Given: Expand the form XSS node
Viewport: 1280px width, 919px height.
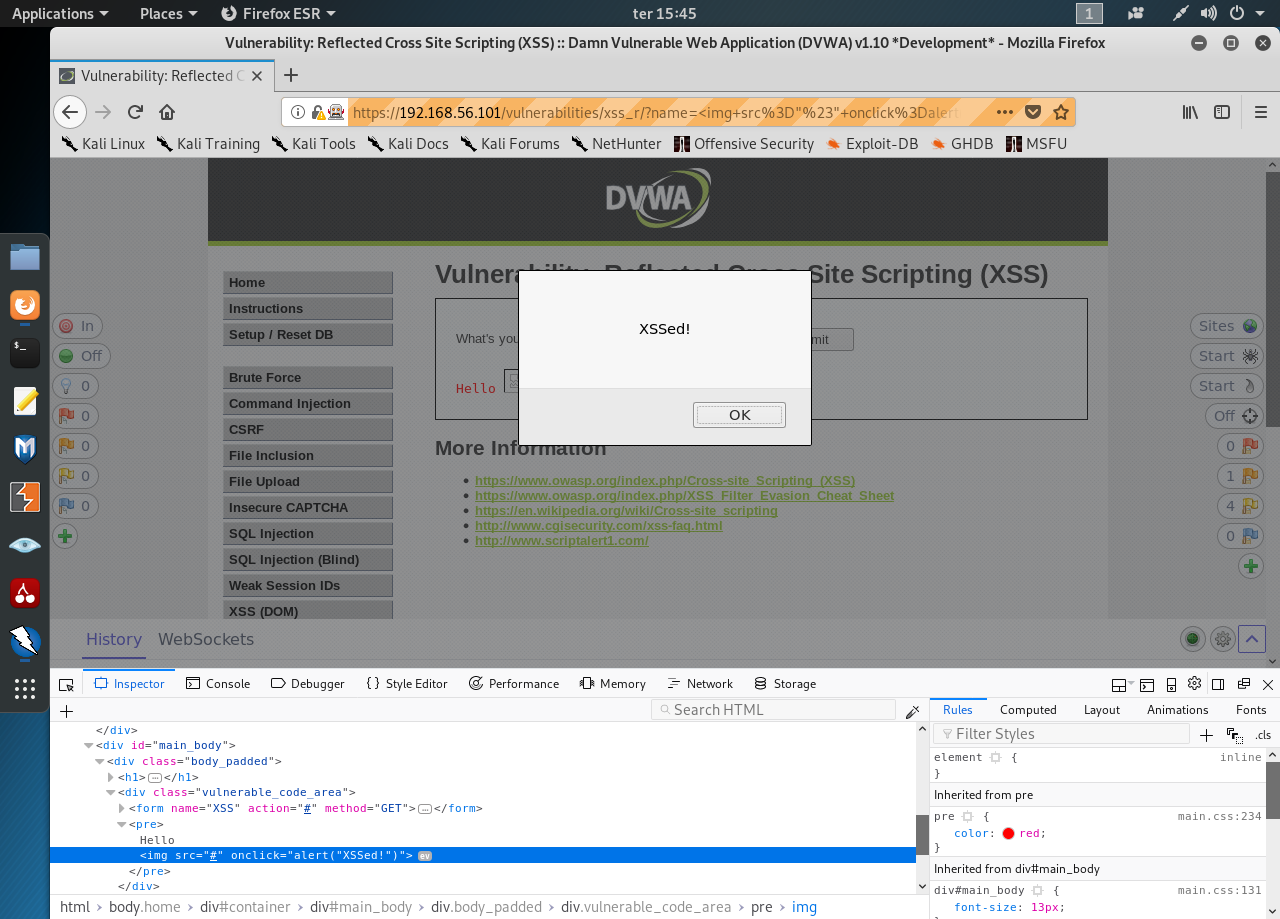Looking at the screenshot, I should (x=121, y=808).
